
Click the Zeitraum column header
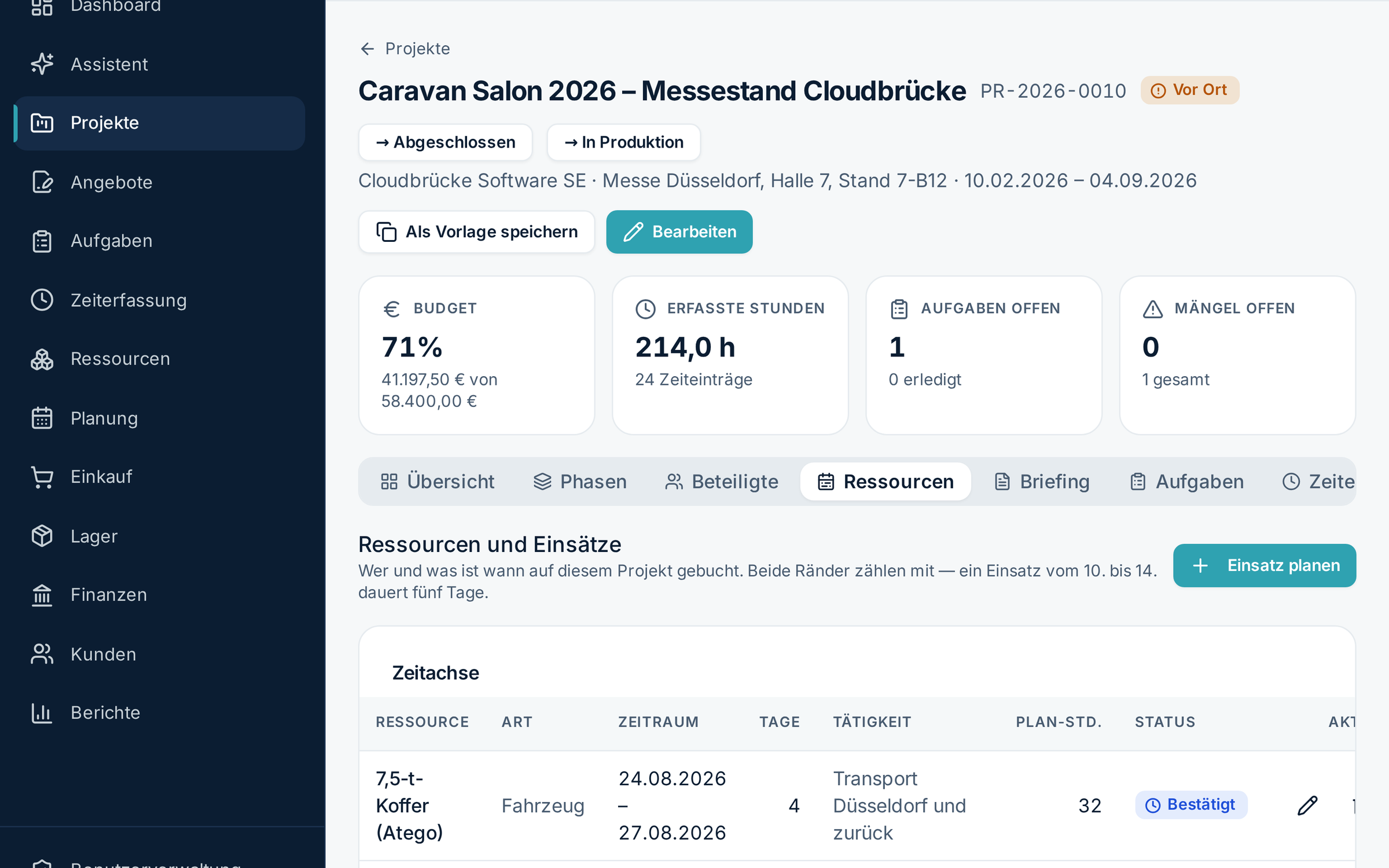pyautogui.click(x=659, y=722)
